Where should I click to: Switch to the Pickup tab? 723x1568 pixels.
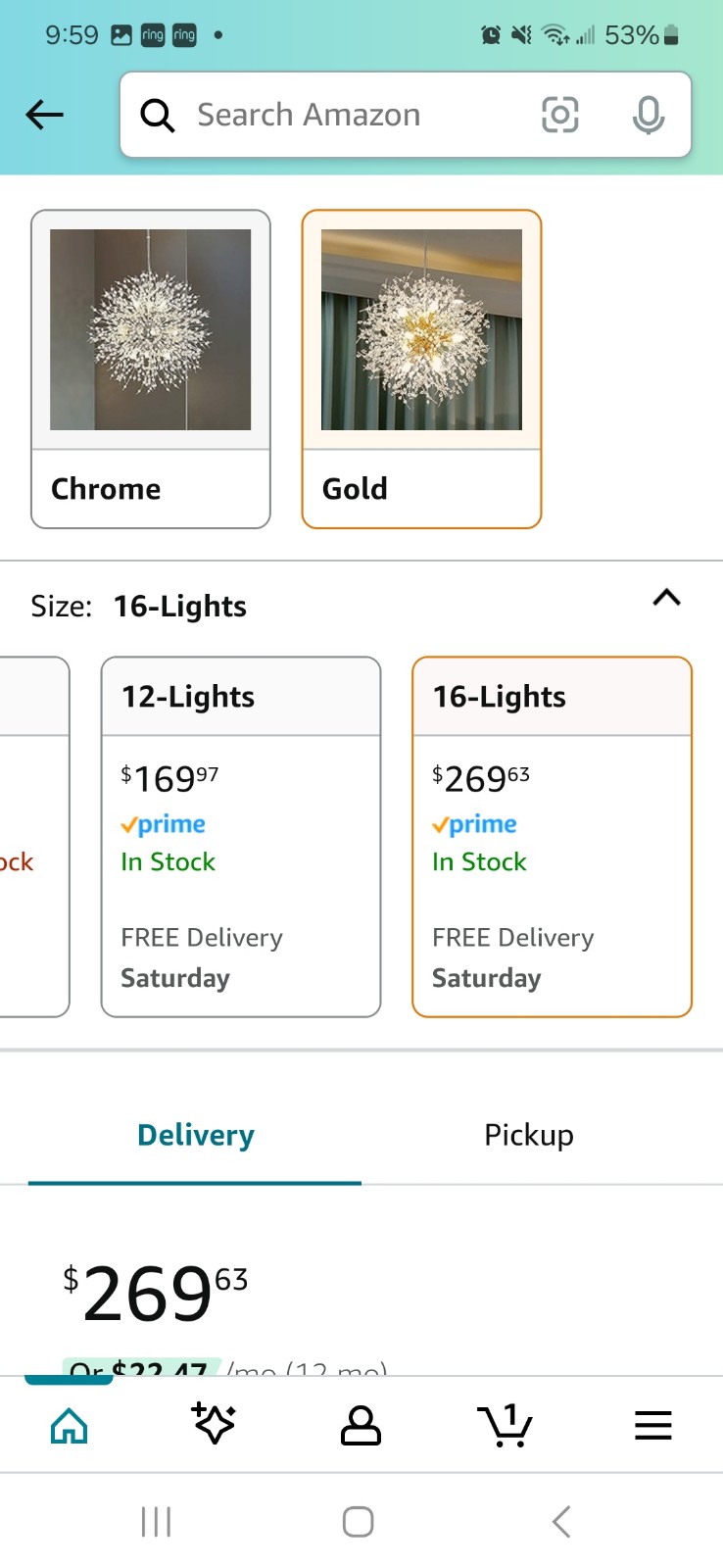pyautogui.click(x=529, y=1135)
